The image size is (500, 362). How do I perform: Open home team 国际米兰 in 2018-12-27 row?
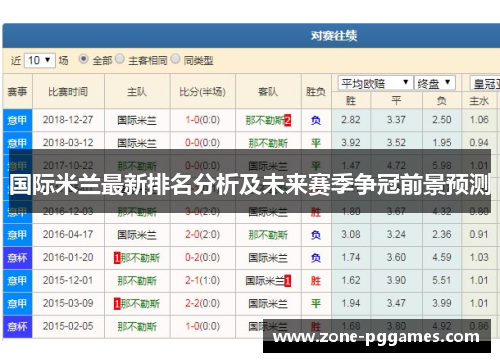tap(137, 120)
